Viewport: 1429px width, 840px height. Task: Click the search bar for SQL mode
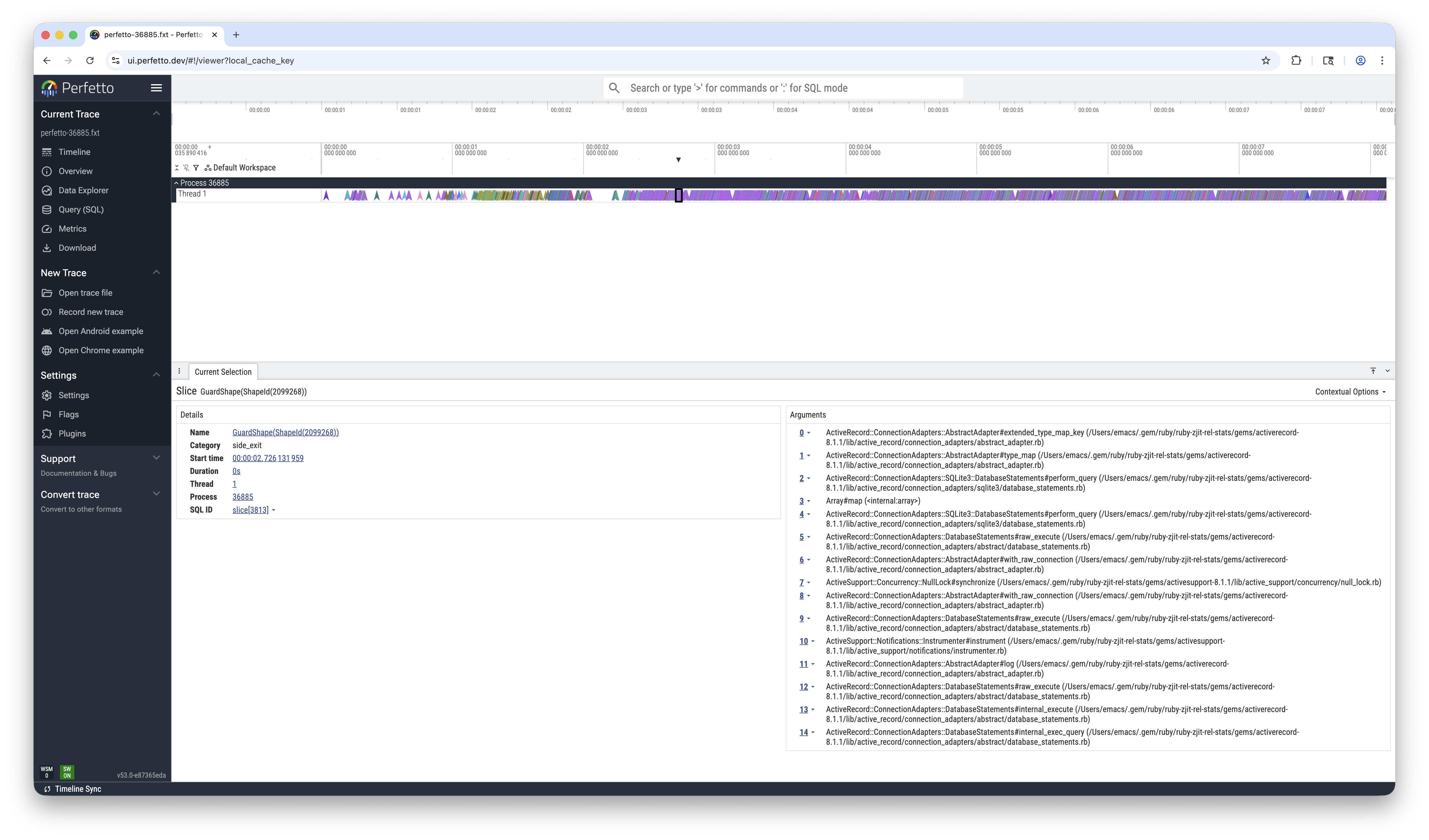(783, 88)
